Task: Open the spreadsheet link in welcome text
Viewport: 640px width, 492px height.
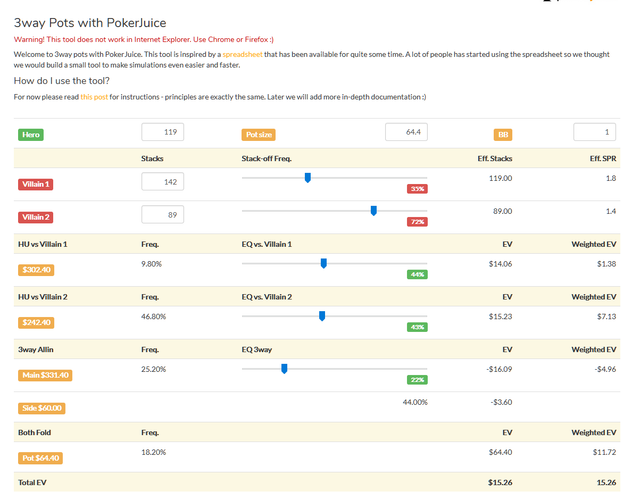Action: pos(242,54)
